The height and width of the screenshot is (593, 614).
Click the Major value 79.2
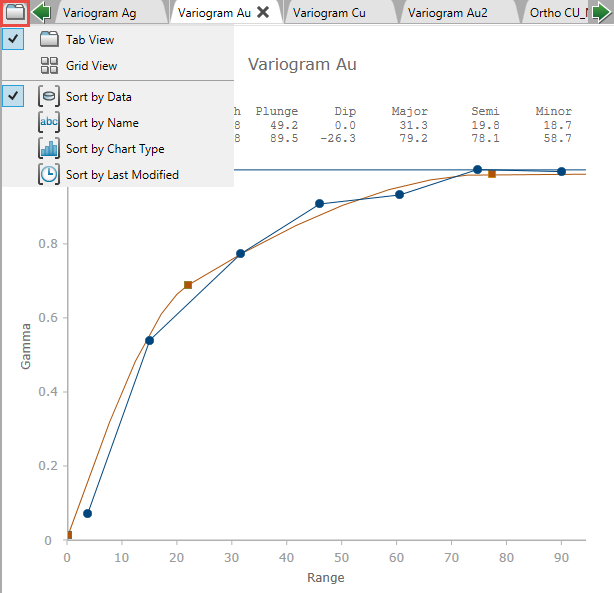click(x=414, y=138)
